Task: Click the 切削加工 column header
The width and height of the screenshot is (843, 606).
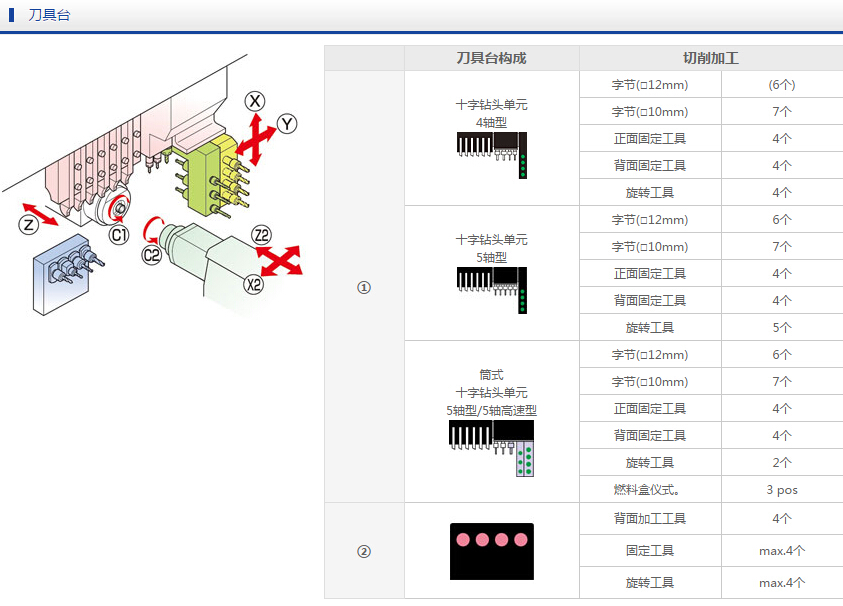Action: (x=711, y=58)
